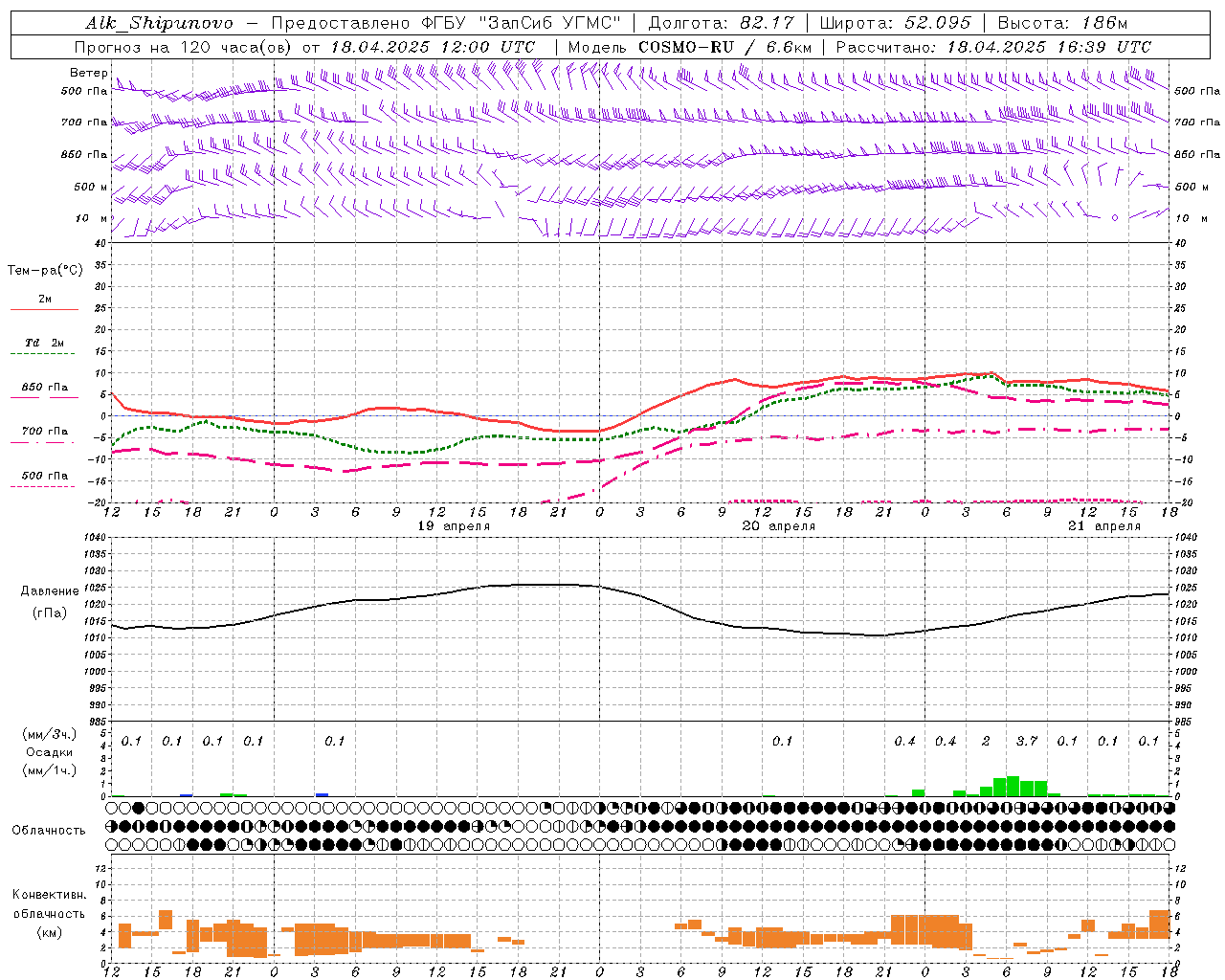Image resolution: width=1225 pixels, height=980 pixels.
Task: Click the Осадки precipitation label
Action: pyautogui.click(x=50, y=752)
